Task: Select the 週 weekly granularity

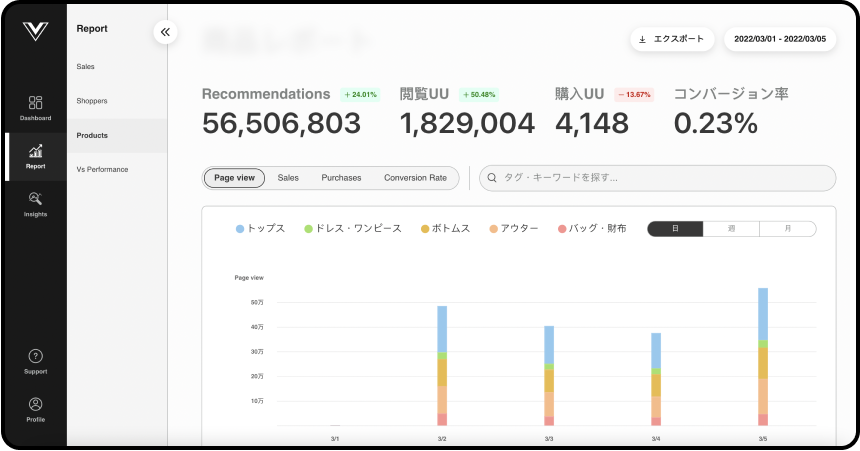Action: (x=731, y=229)
